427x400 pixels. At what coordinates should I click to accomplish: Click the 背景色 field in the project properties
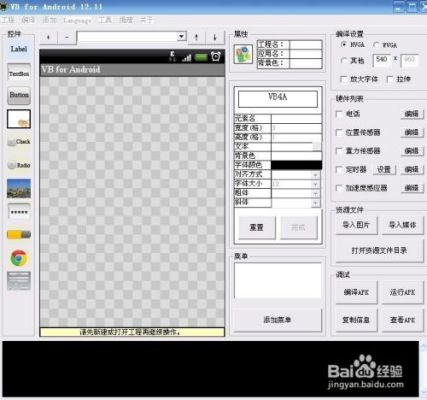[x=305, y=63]
